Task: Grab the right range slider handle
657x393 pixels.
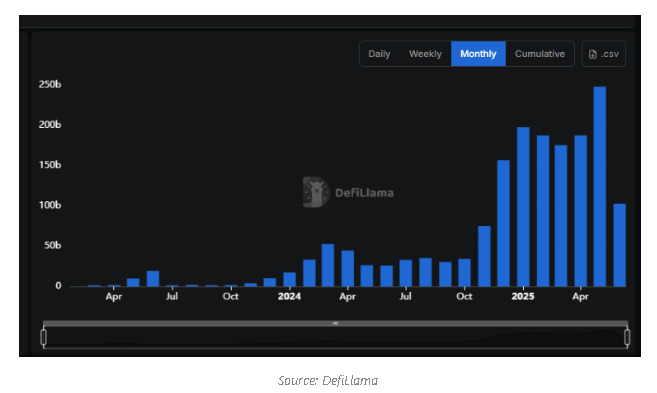Action: click(627, 337)
